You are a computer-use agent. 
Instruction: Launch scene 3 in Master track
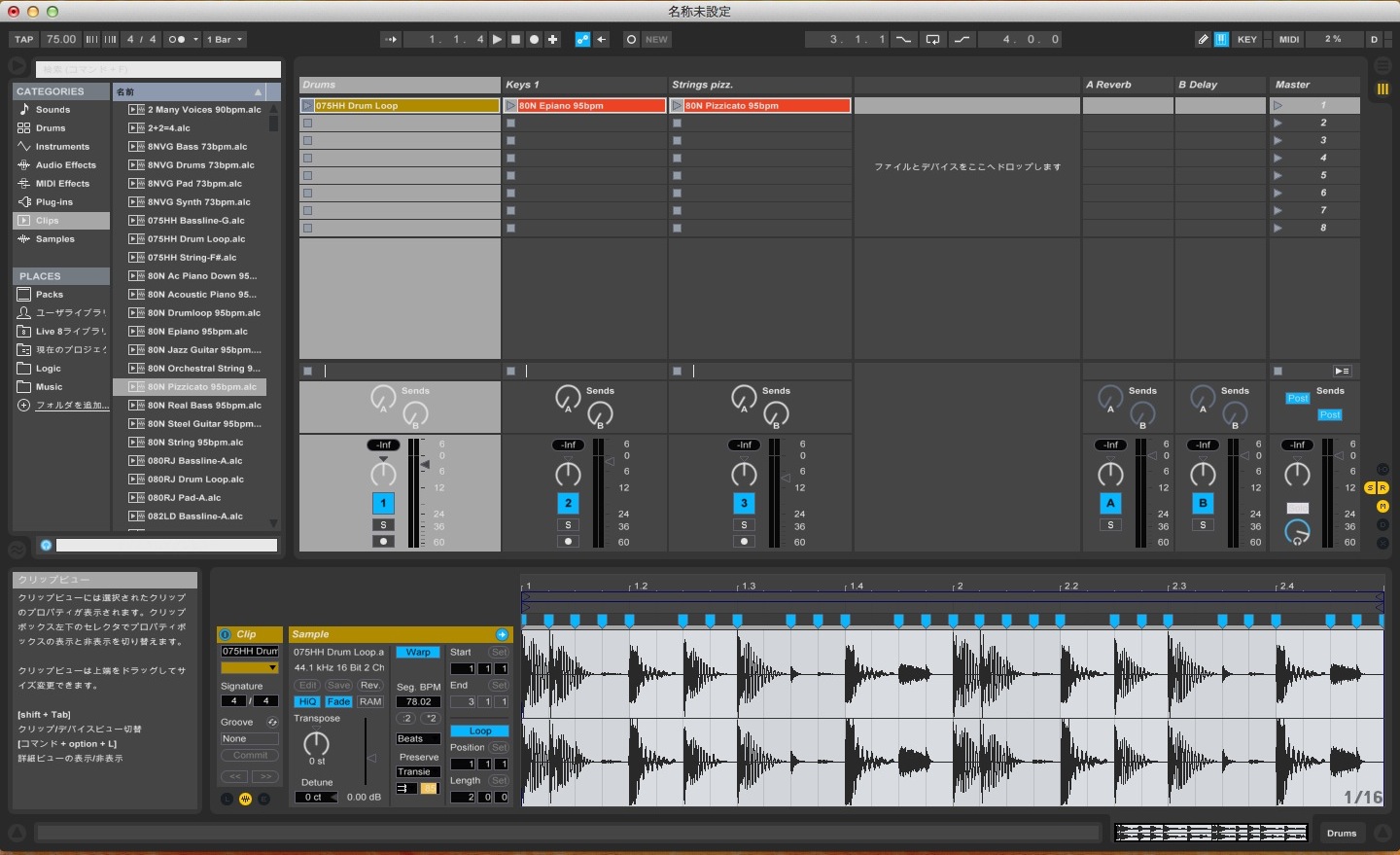tap(1277, 141)
